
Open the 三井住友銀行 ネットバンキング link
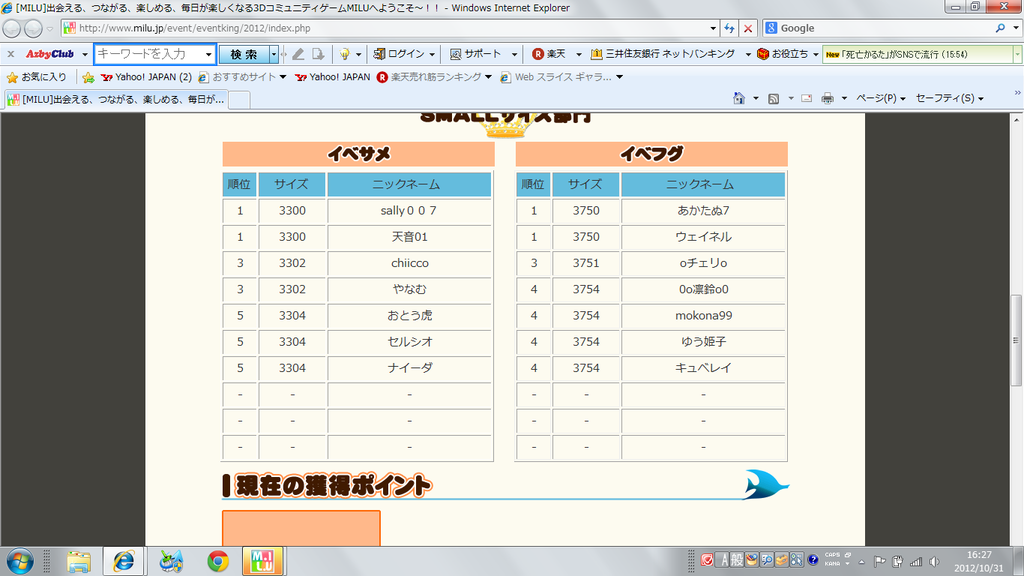(669, 54)
